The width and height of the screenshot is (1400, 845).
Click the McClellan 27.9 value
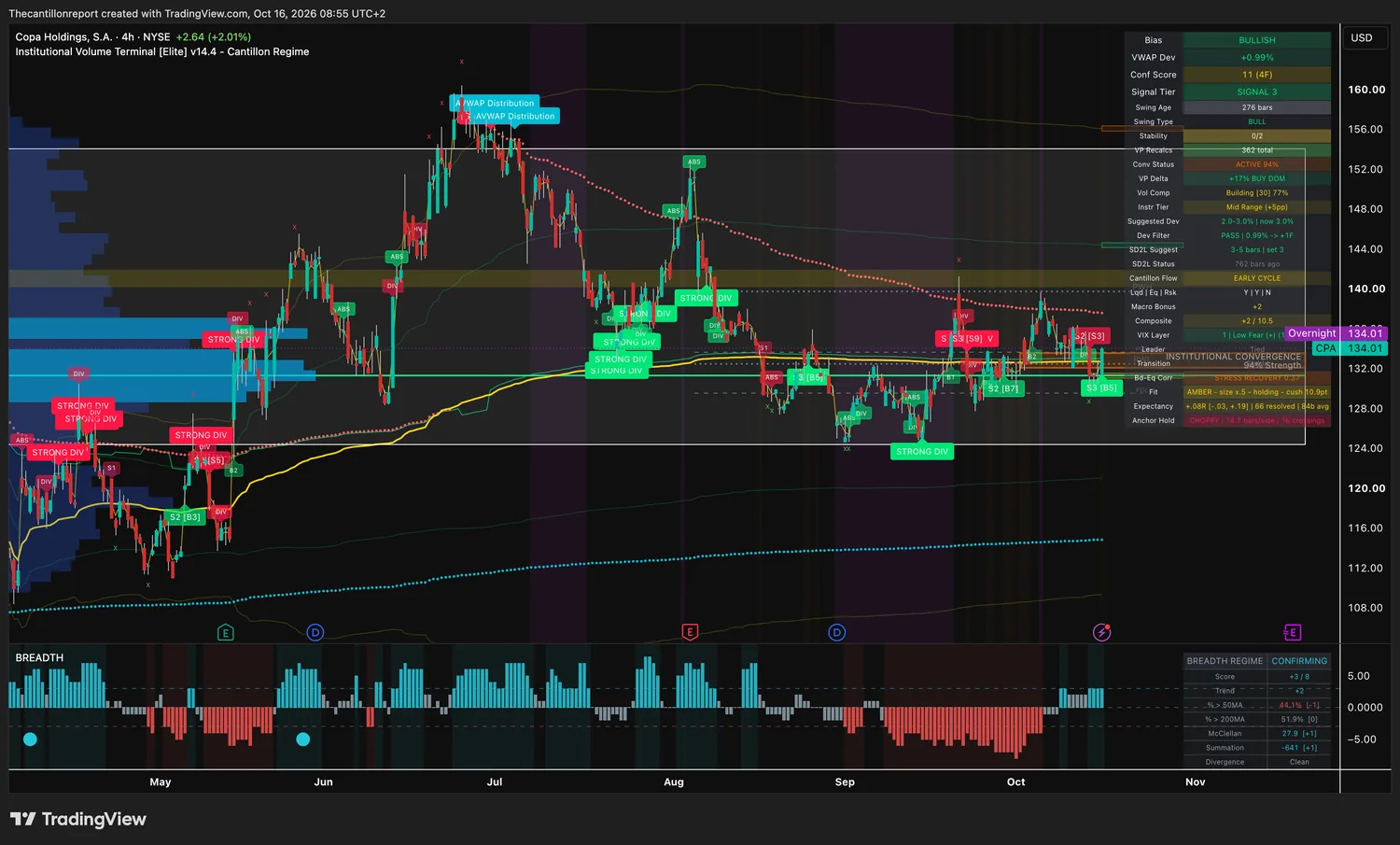point(1299,734)
